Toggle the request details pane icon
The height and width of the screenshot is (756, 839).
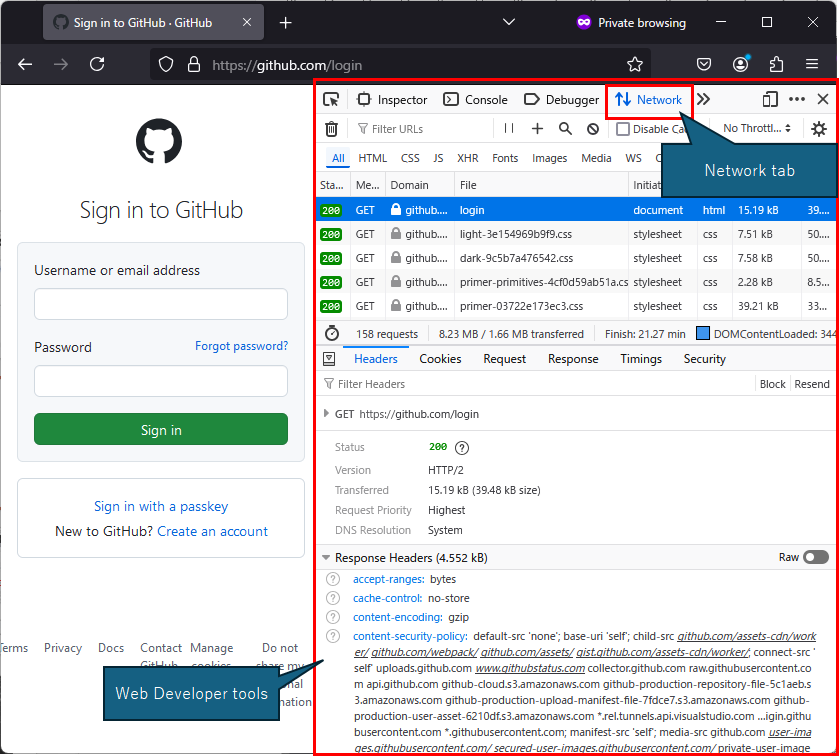point(329,359)
